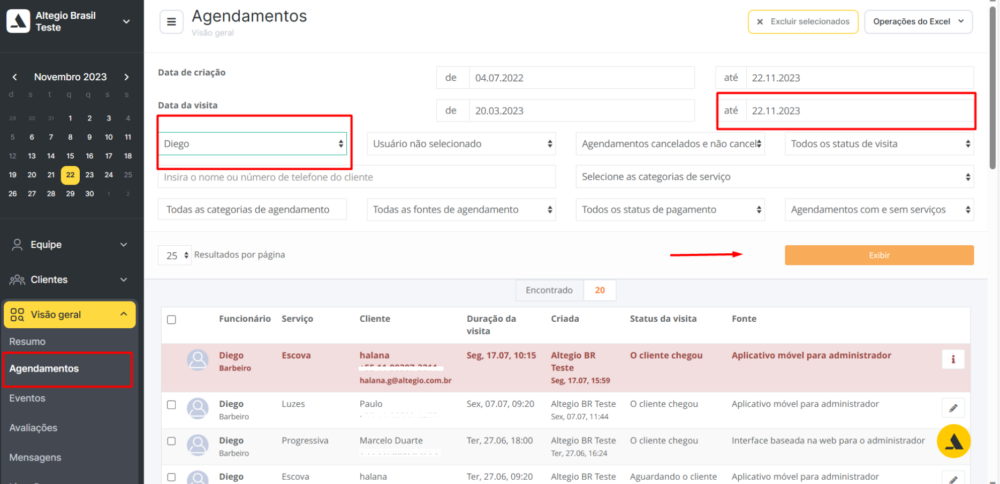Go to previous month in calendar
This screenshot has height=484, width=1000.
(x=15, y=77)
